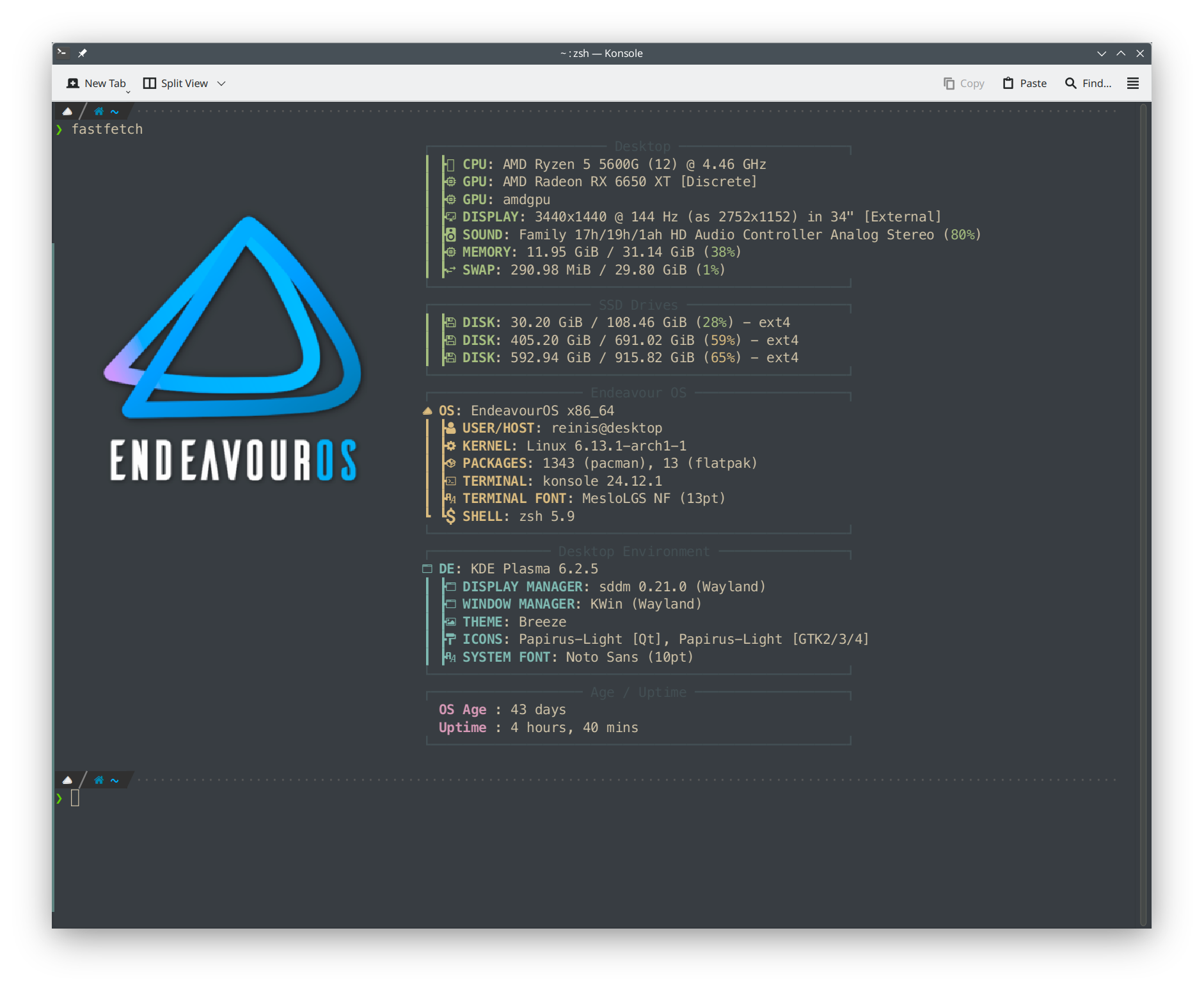1204x990 pixels.
Task: Click the SOUND Audio Controller line
Action: pyautogui.click(x=712, y=235)
